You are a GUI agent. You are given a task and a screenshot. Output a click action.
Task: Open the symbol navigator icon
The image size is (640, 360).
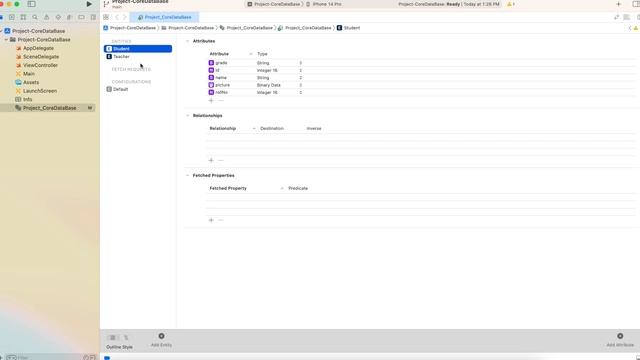[x=23, y=17]
